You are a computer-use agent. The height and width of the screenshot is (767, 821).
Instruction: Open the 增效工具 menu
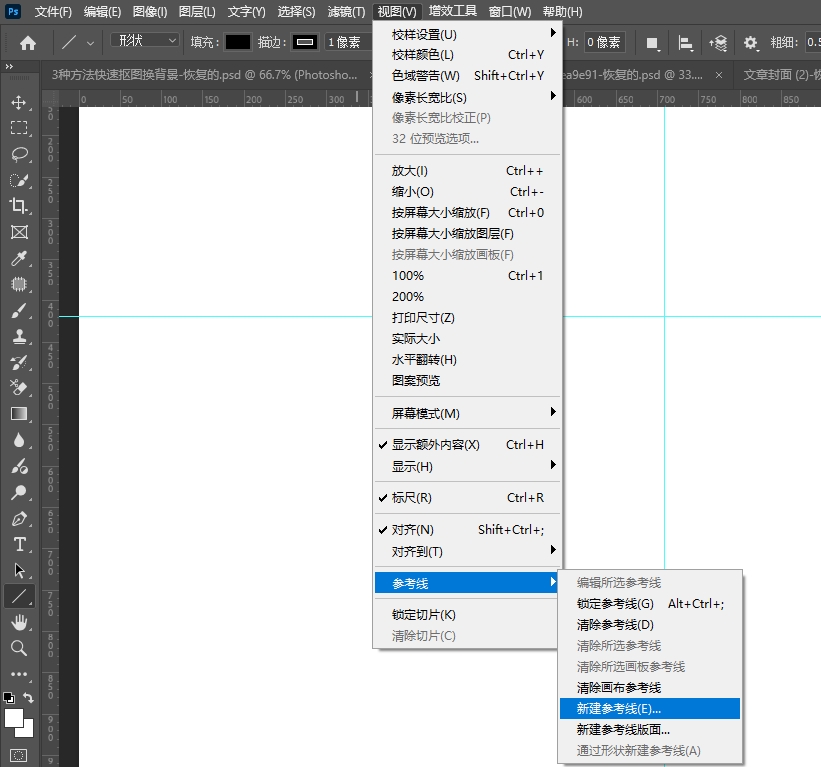pyautogui.click(x=454, y=11)
